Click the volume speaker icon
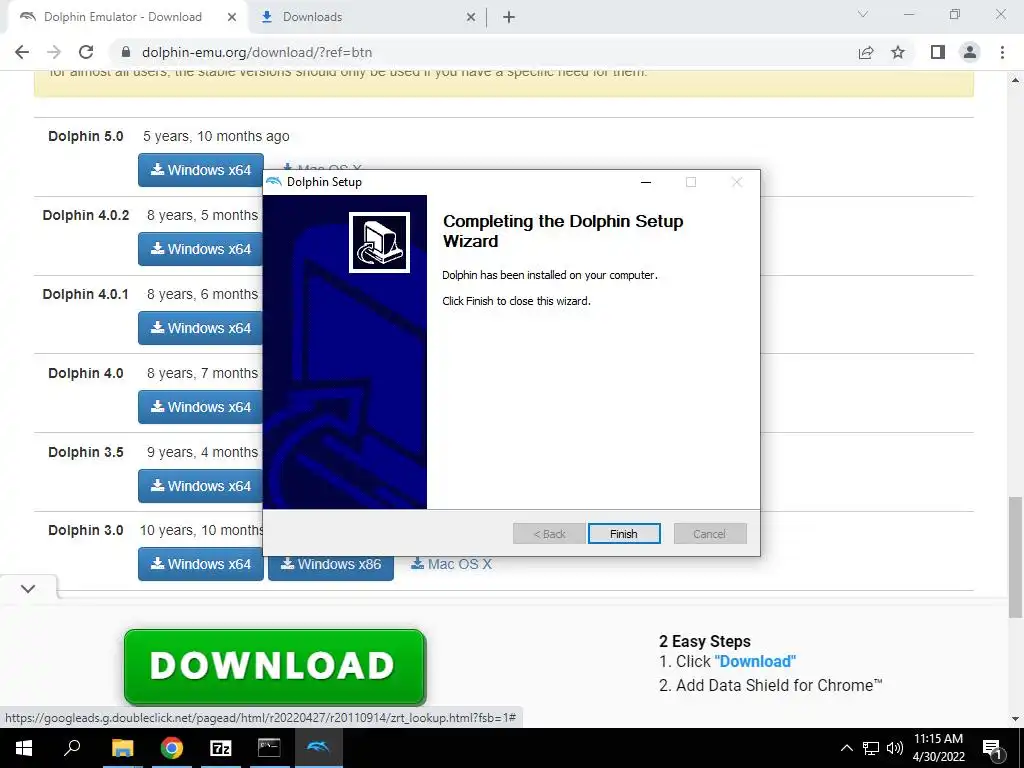1024x768 pixels. point(895,748)
